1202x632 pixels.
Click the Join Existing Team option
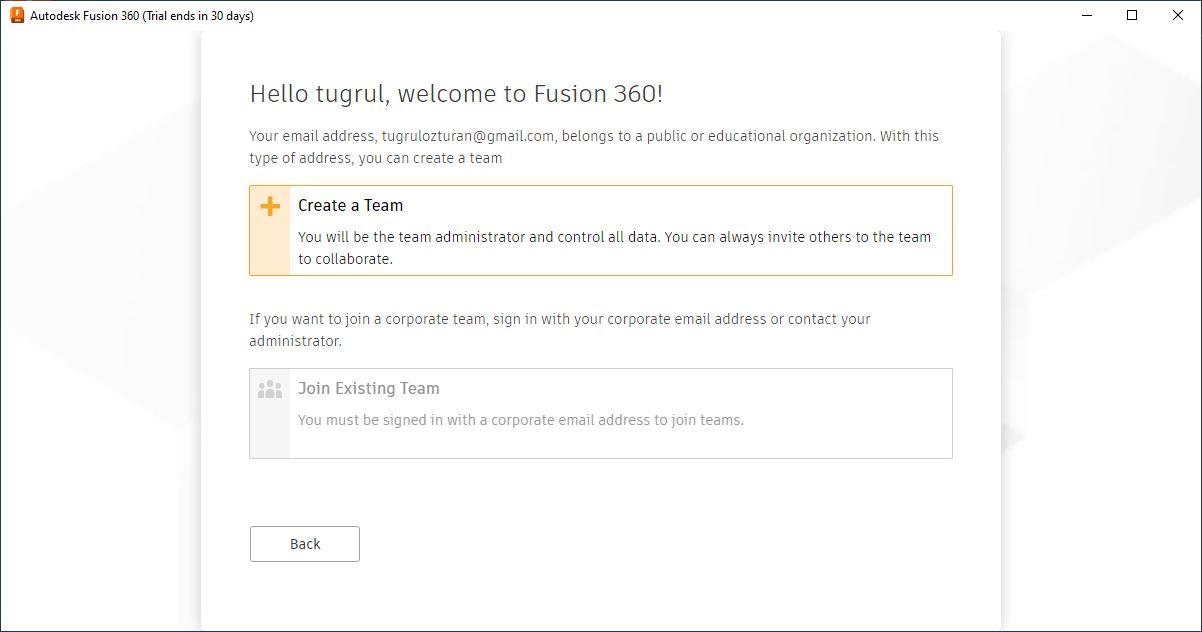coord(600,413)
